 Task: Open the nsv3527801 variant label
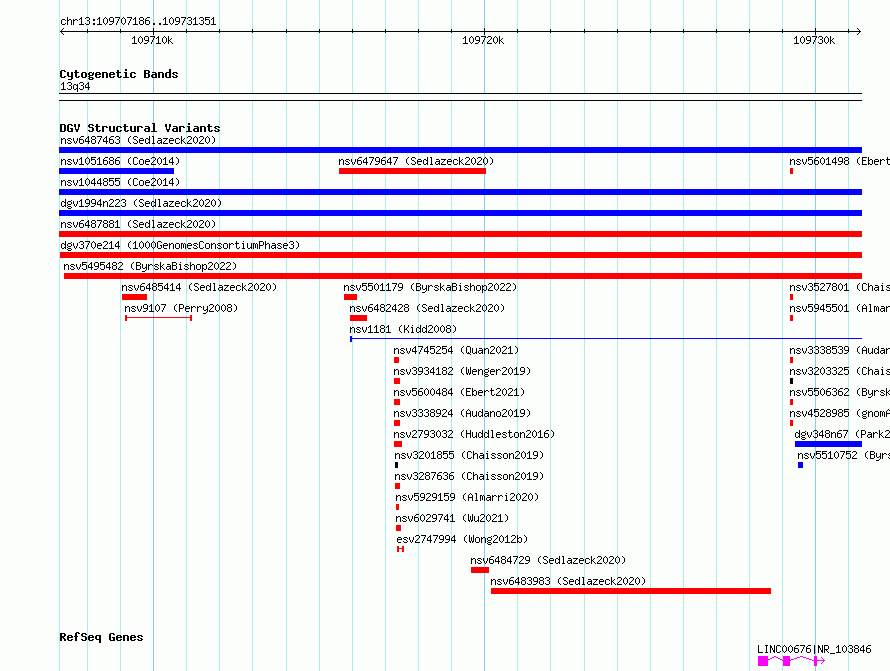[839, 287]
